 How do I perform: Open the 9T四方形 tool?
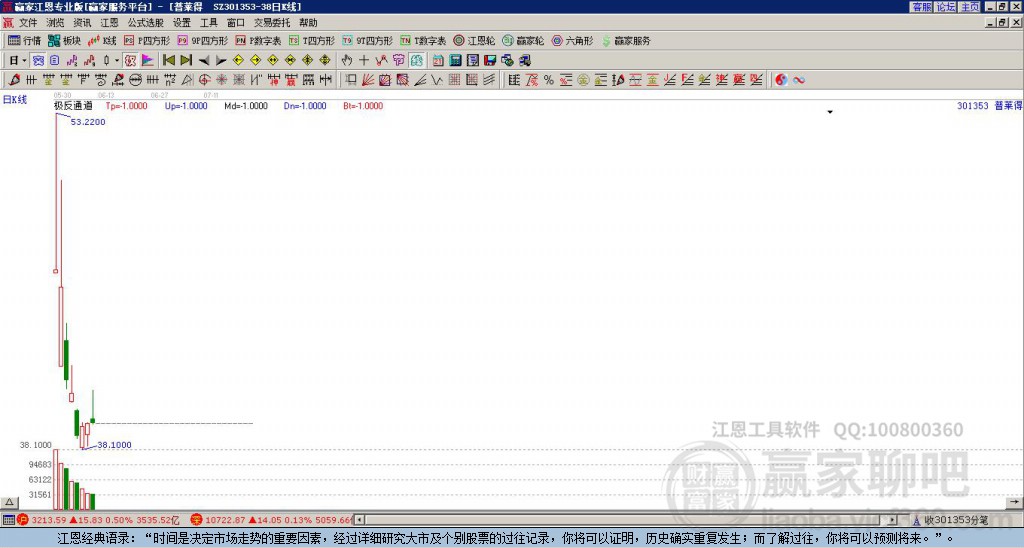point(367,40)
